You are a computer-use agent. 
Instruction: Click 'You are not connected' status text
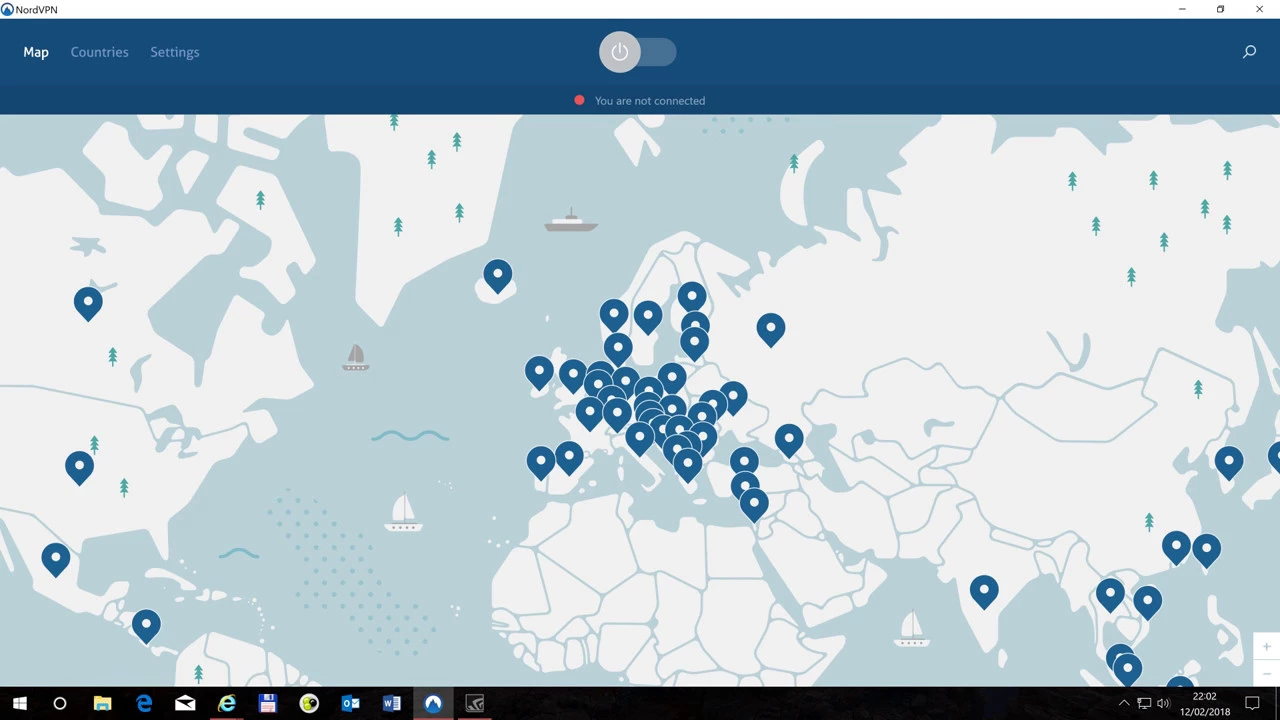pos(650,101)
